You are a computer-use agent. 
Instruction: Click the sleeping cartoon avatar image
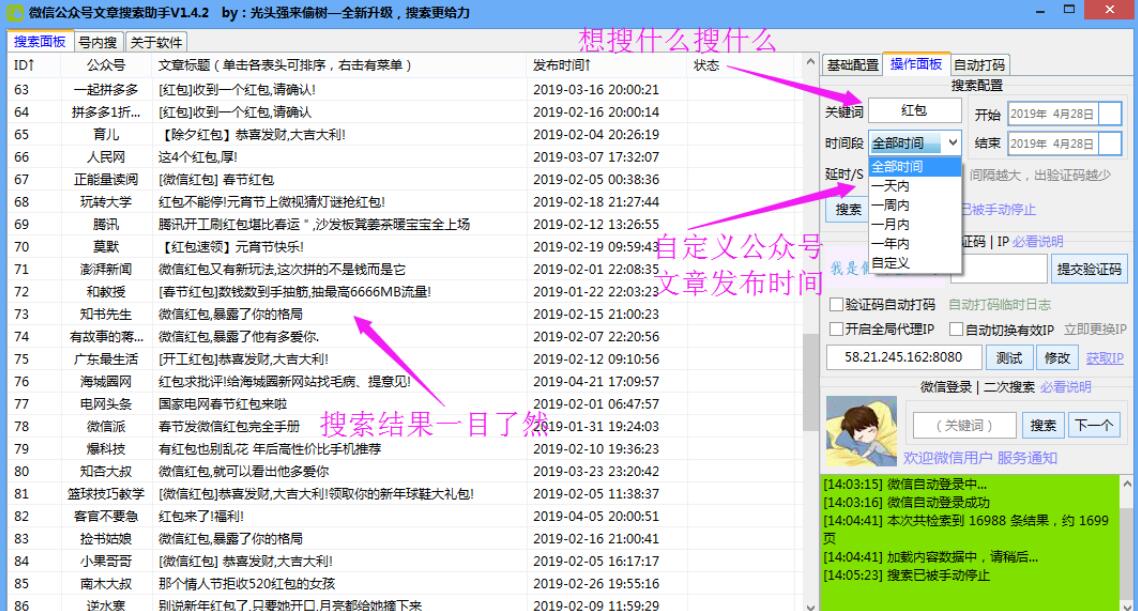click(x=861, y=432)
